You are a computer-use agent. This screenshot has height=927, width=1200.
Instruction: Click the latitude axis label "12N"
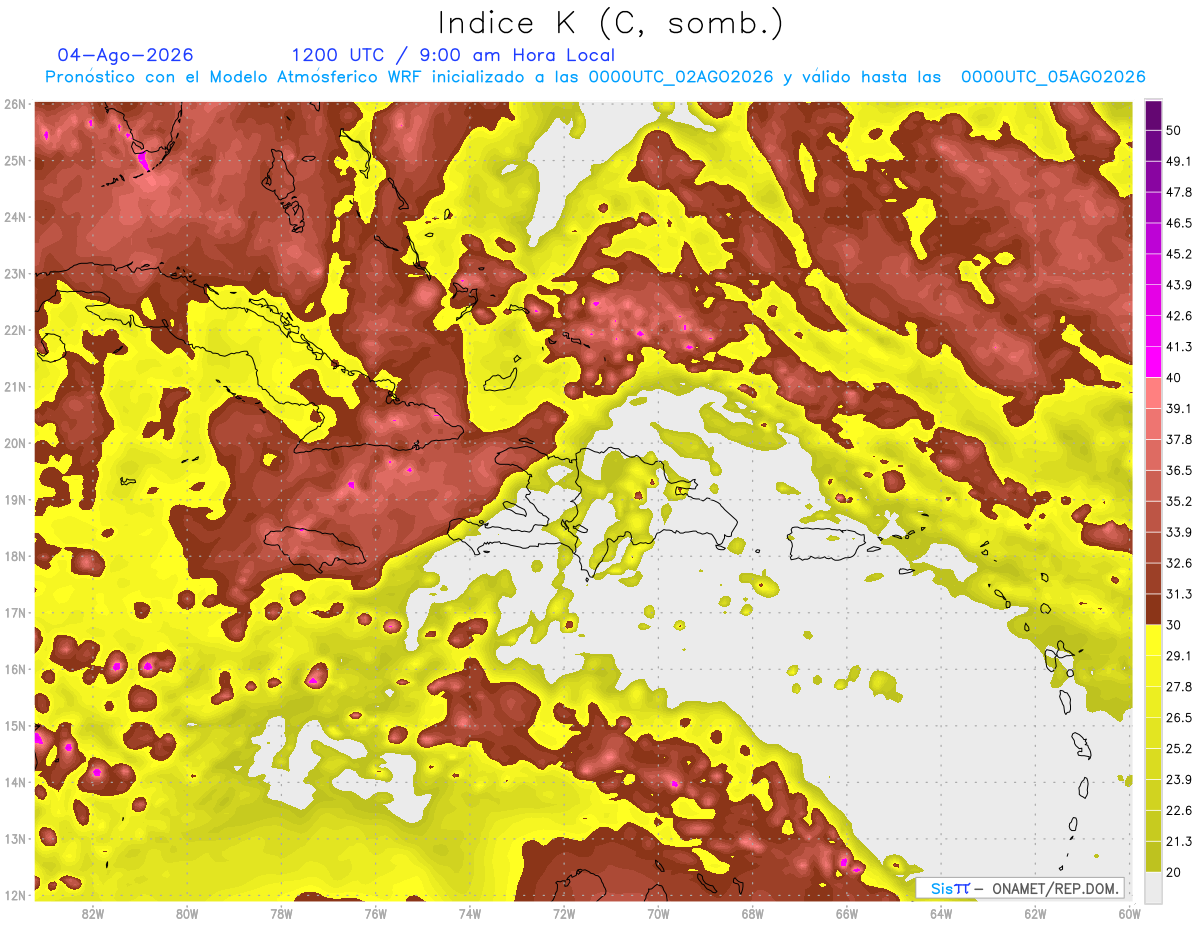[15, 895]
